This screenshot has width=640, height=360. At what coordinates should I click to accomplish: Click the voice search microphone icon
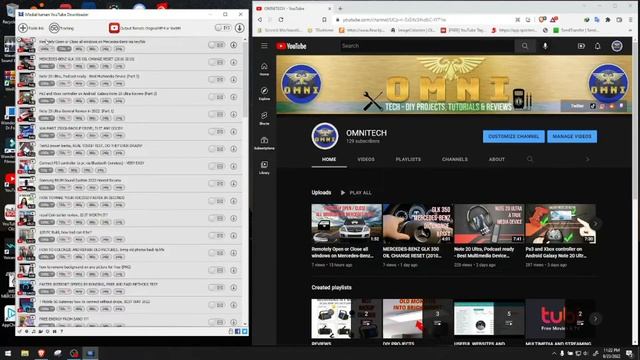[545, 46]
